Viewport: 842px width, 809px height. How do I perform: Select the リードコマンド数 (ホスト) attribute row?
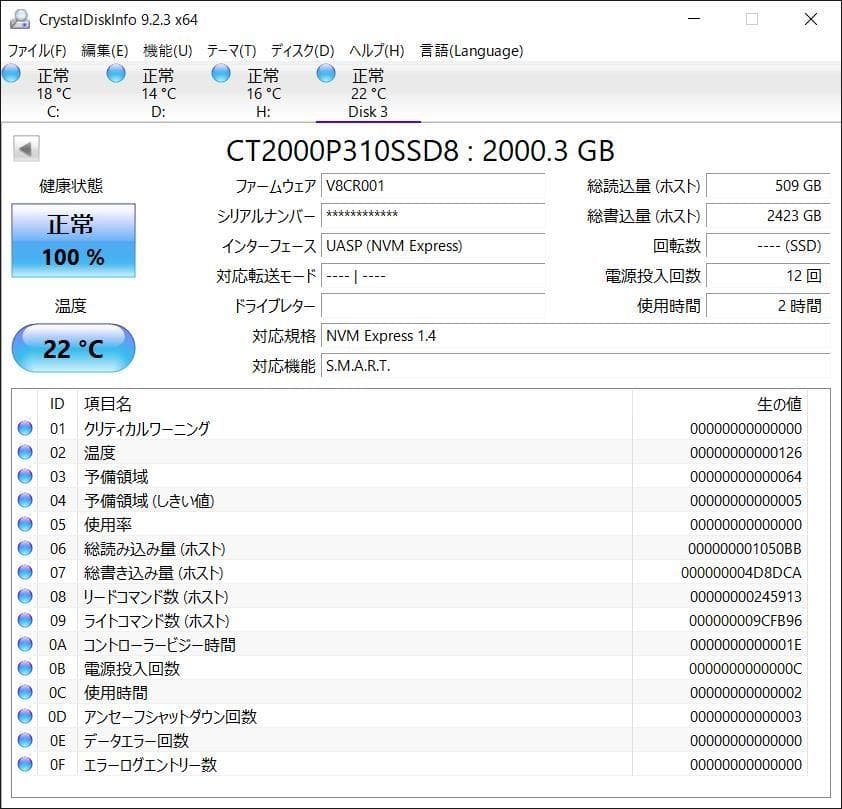pyautogui.click(x=410, y=596)
